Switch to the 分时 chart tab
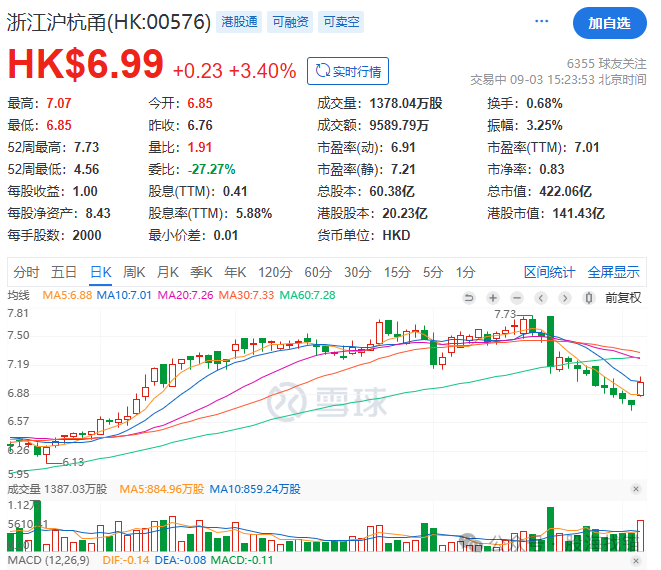 (26, 272)
